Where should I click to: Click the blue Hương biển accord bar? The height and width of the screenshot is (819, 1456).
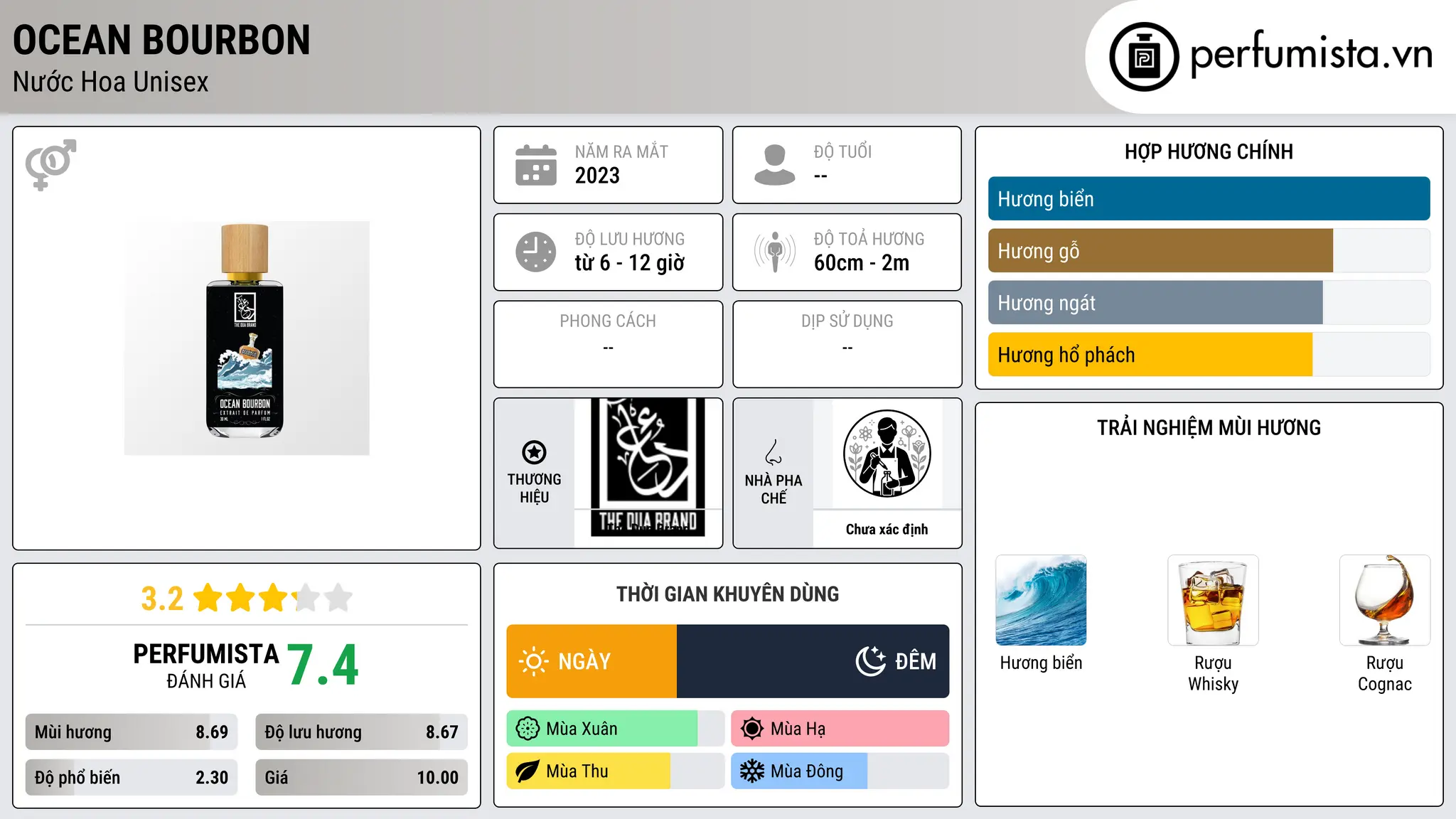(x=1209, y=198)
